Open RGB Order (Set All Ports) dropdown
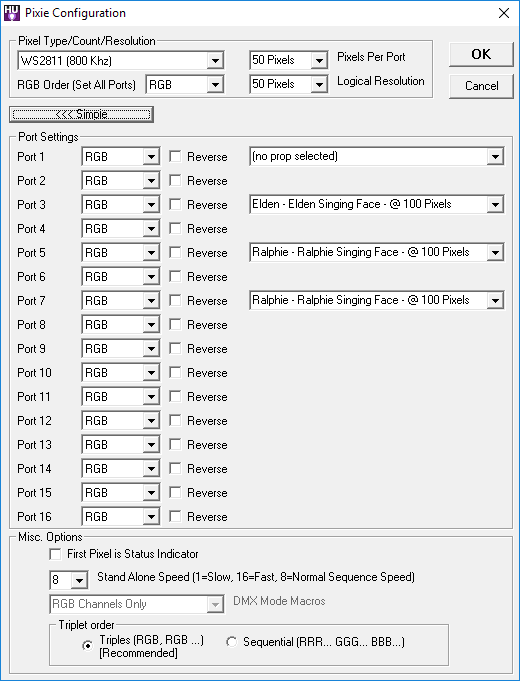Screen dimensions: 520x681 click(x=185, y=84)
